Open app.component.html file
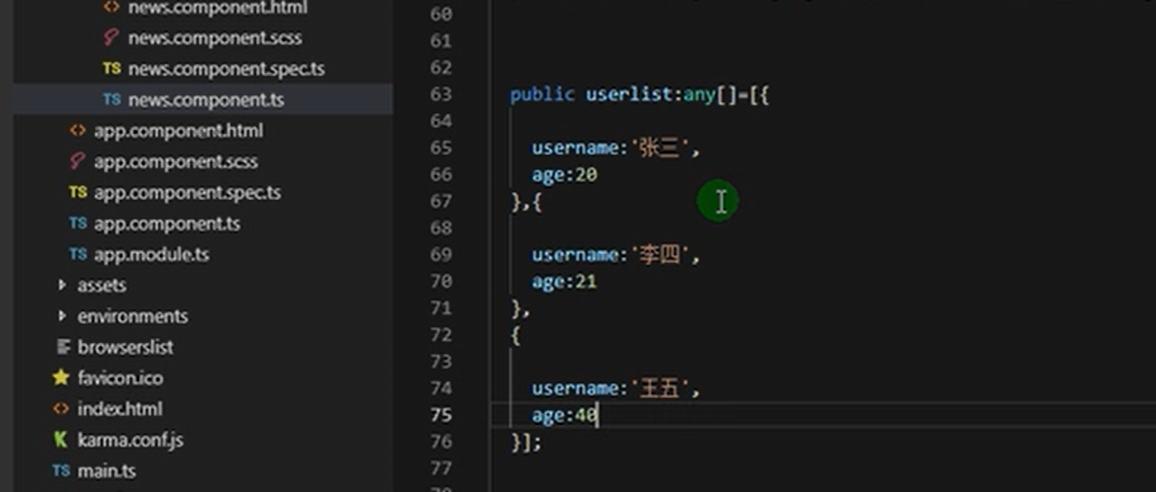The image size is (1156, 492). [x=178, y=131]
